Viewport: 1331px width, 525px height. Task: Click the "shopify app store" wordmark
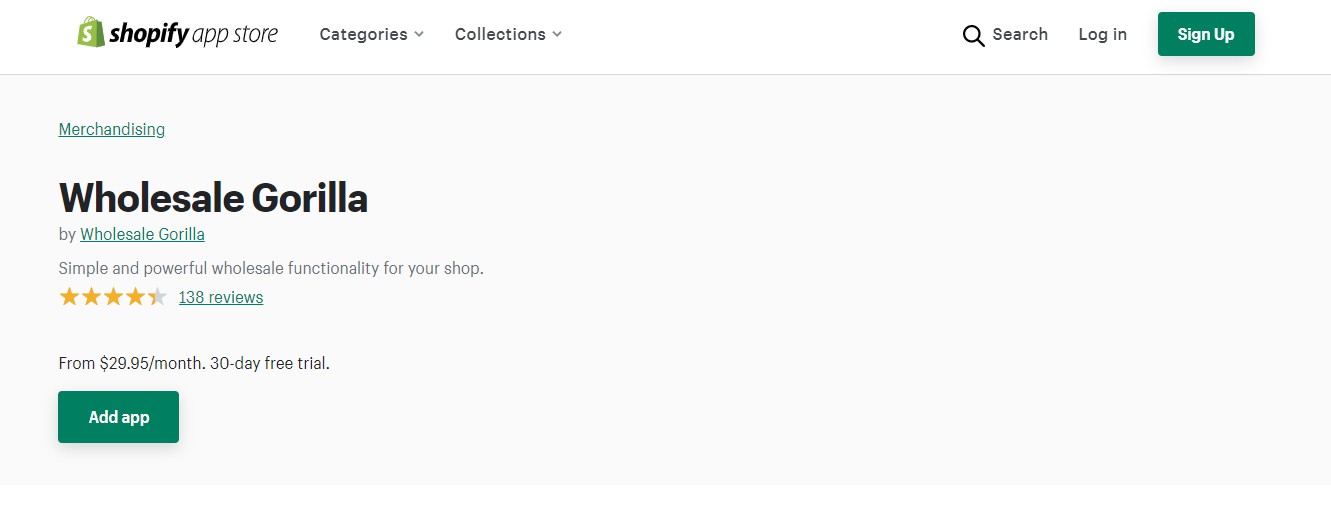194,34
